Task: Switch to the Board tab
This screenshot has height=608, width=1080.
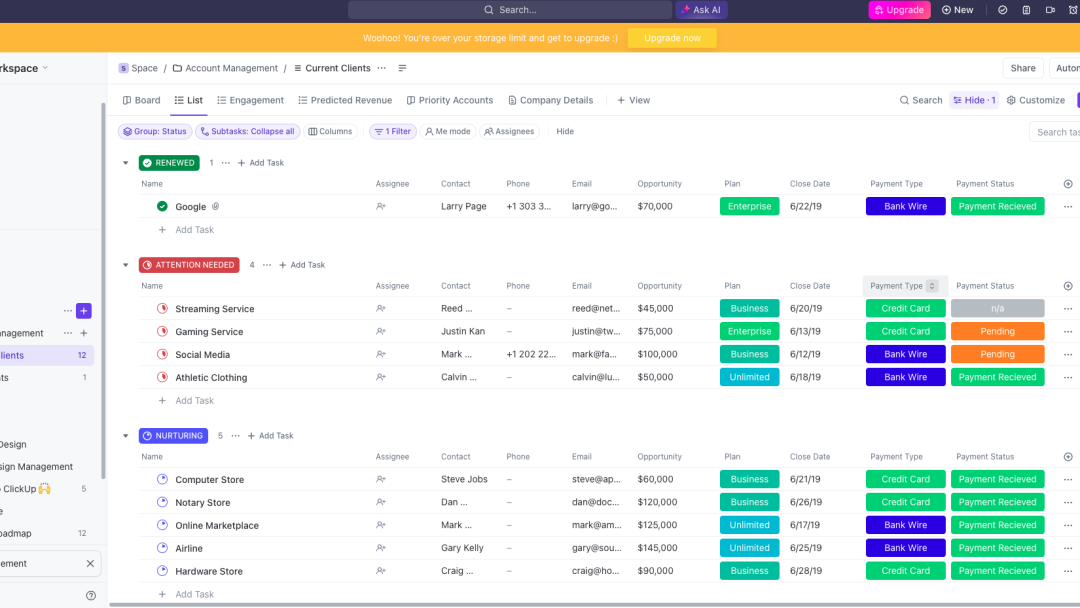Action: click(x=141, y=100)
